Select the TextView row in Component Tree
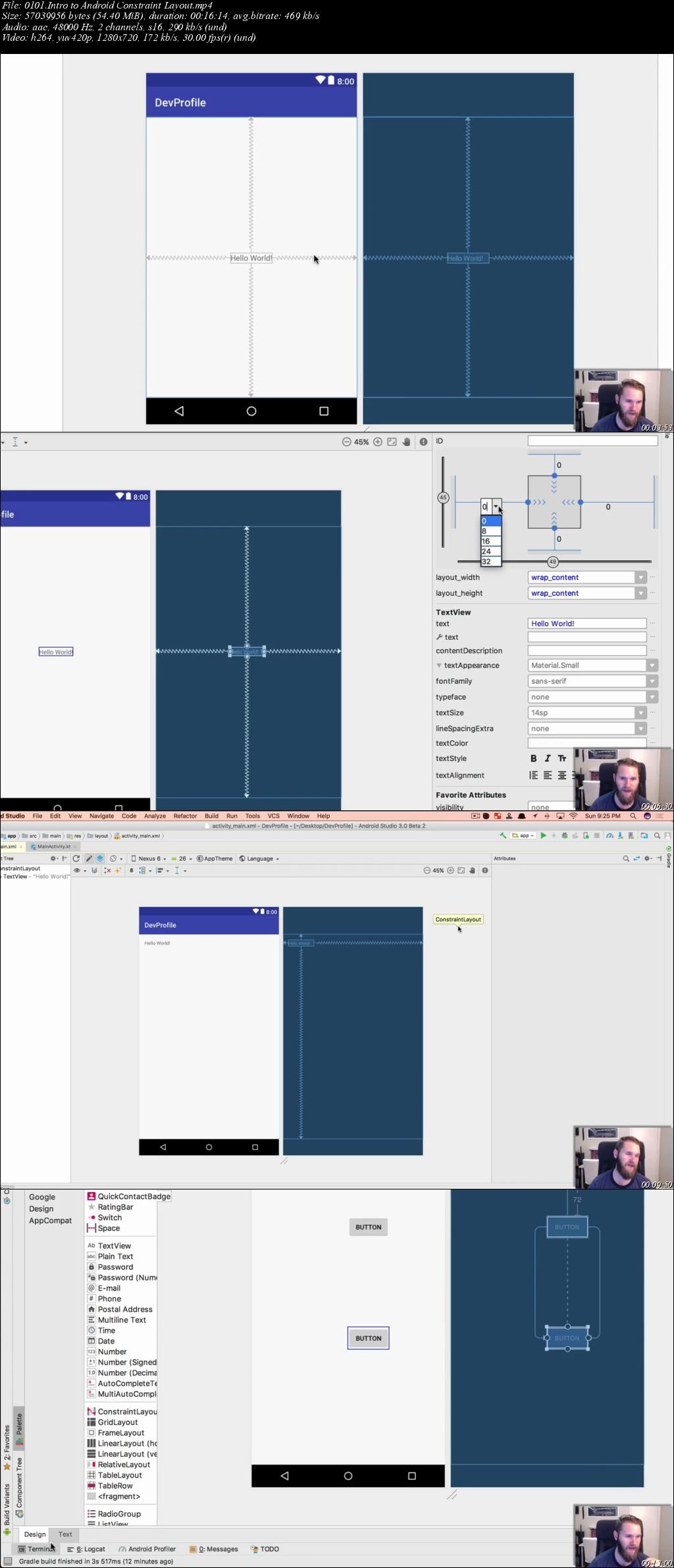The image size is (674, 1568). click(x=36, y=876)
